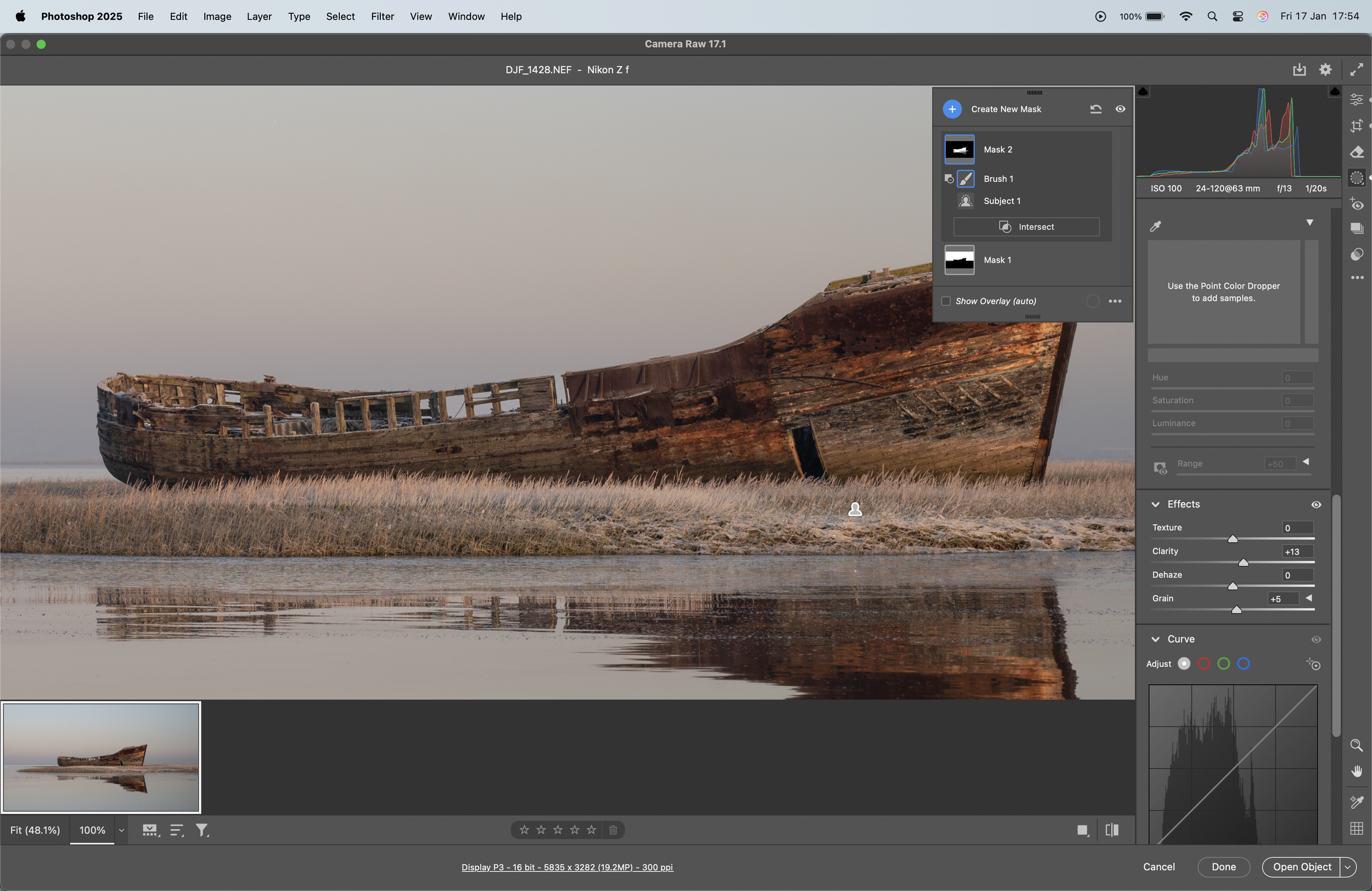Viewport: 1372px width, 891px height.
Task: Toggle the grid overlay icon
Action: [1357, 828]
